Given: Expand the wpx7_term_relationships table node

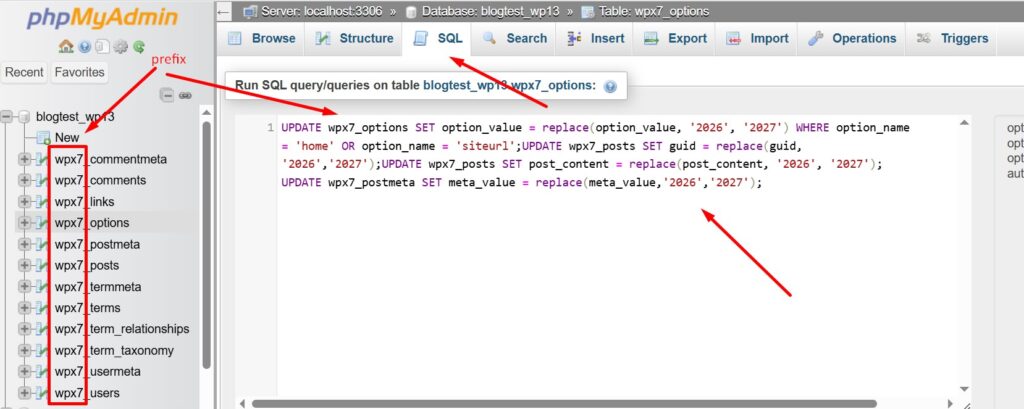Looking at the screenshot, I should (25, 329).
